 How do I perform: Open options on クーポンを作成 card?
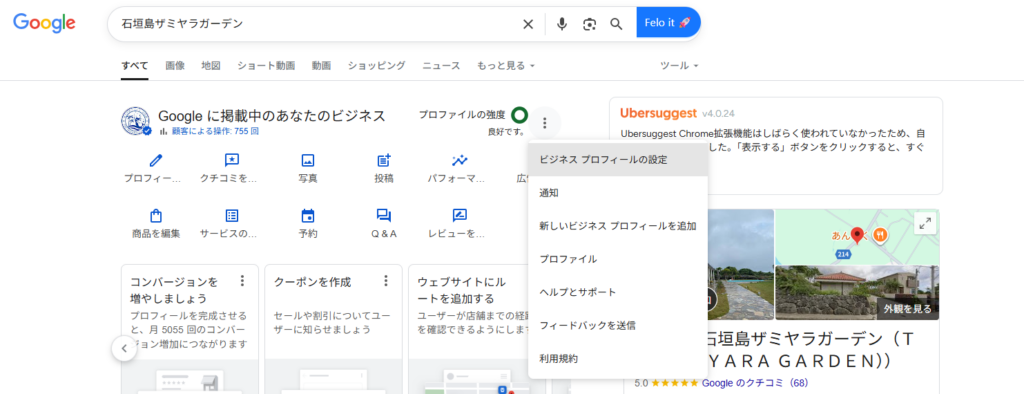[386, 281]
